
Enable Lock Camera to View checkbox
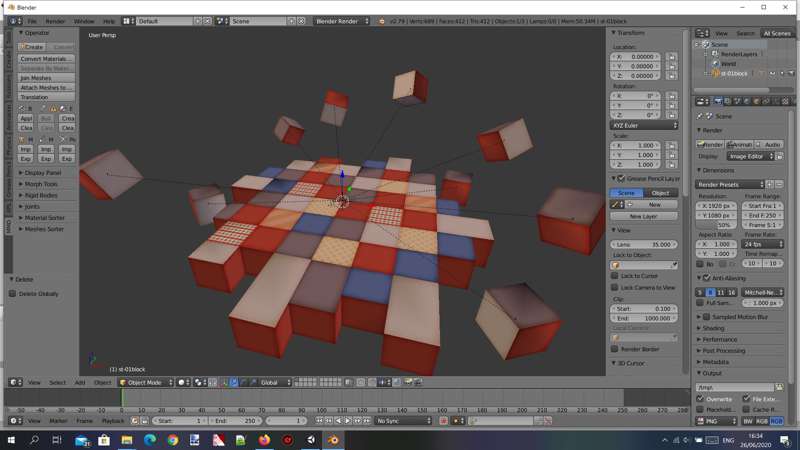(615, 287)
